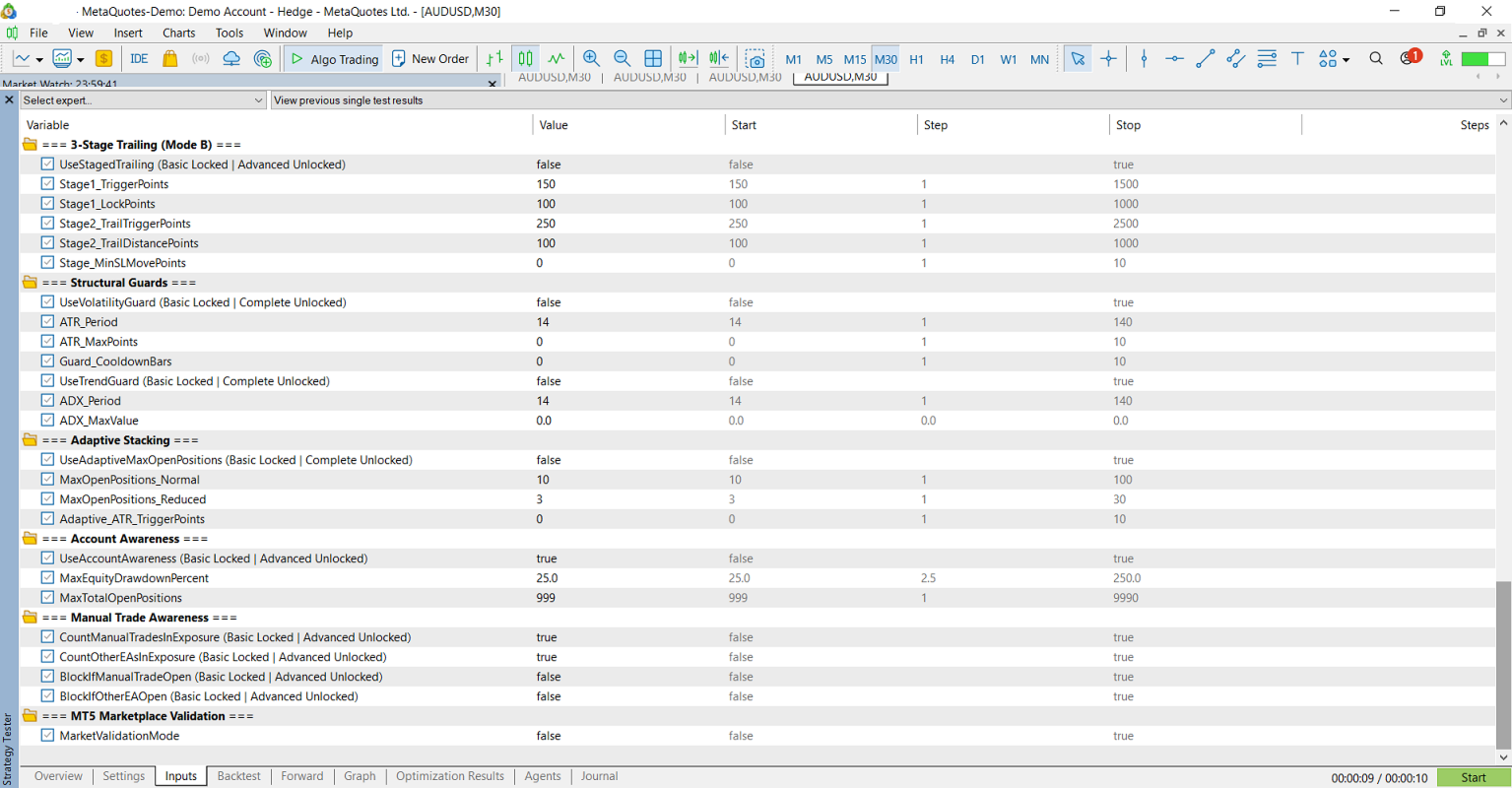Viewport: 1512px width, 788px height.
Task: Switch chart to bar chart mode
Action: pyautogui.click(x=494, y=59)
